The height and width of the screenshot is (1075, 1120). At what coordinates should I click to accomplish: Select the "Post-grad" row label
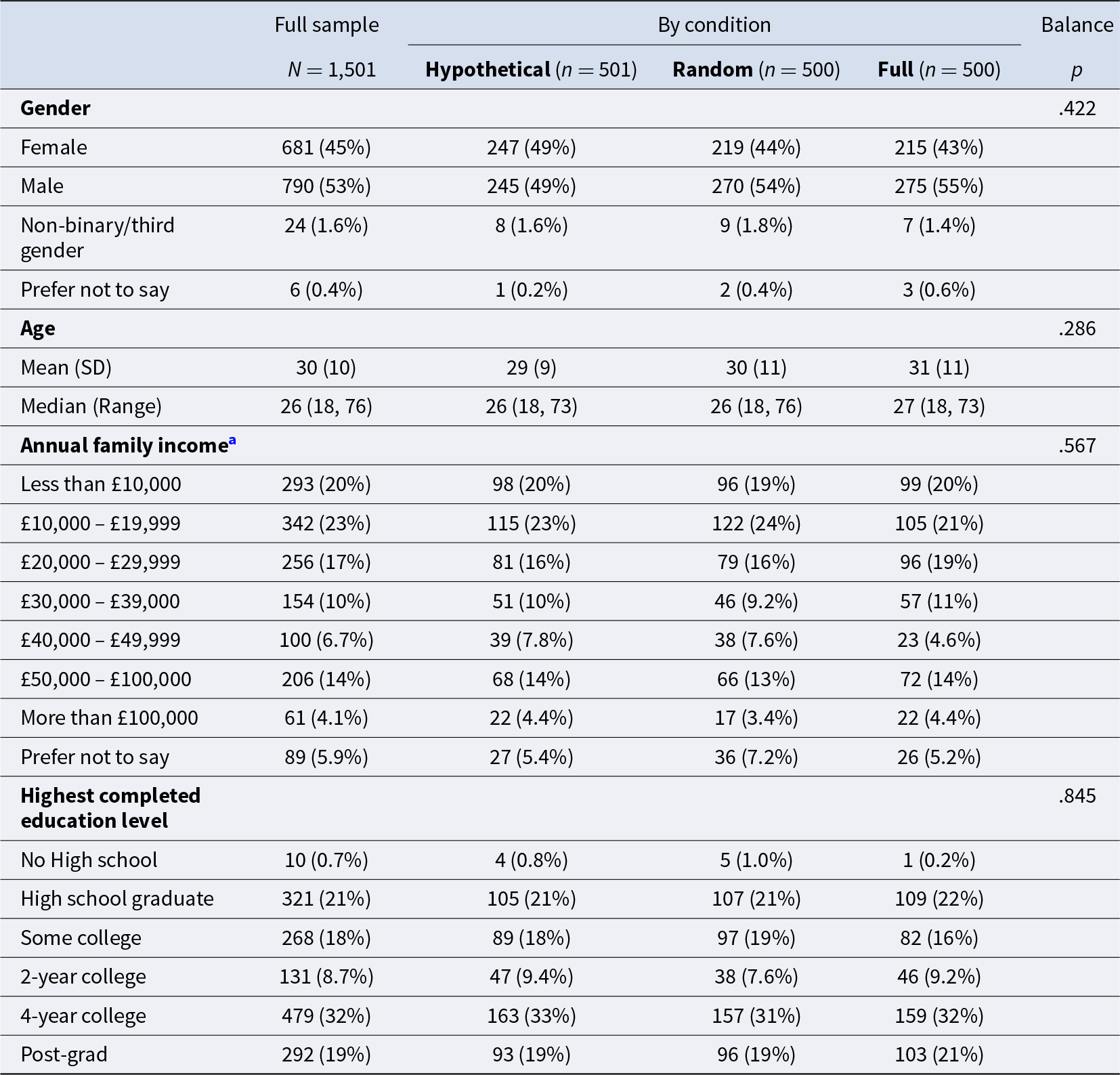point(64,1055)
